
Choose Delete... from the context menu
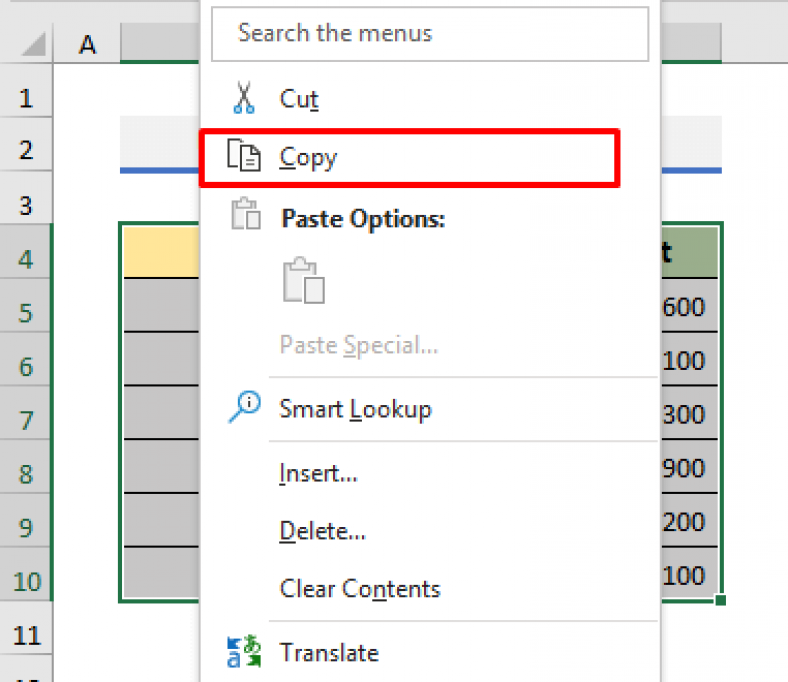(x=322, y=530)
